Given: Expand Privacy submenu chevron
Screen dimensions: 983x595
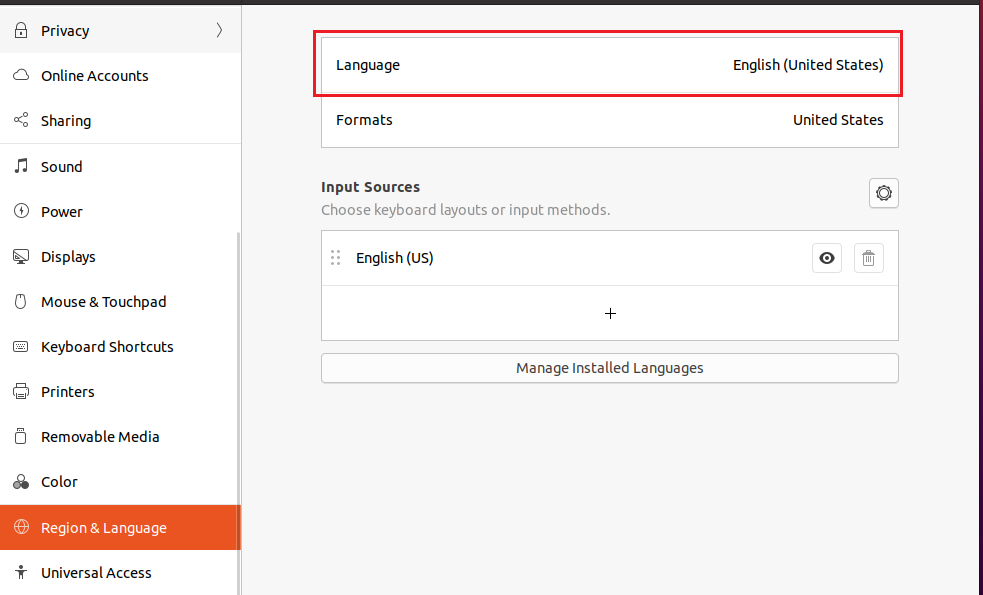Looking at the screenshot, I should pos(219,31).
